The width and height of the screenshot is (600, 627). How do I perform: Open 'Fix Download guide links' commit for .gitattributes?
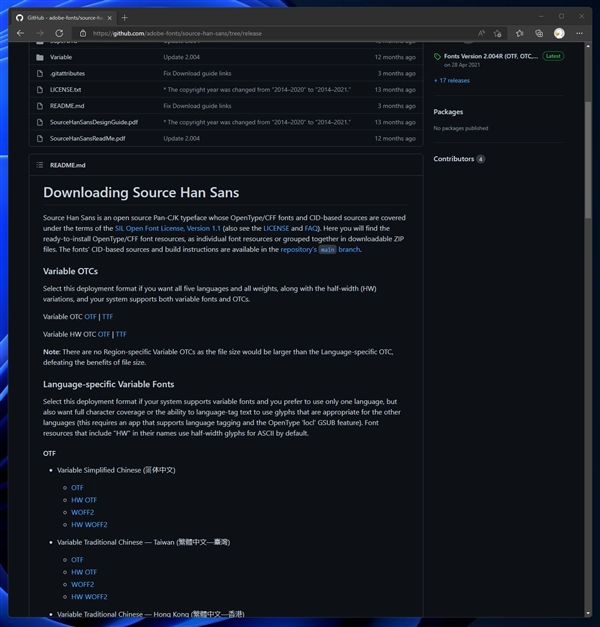[197, 74]
